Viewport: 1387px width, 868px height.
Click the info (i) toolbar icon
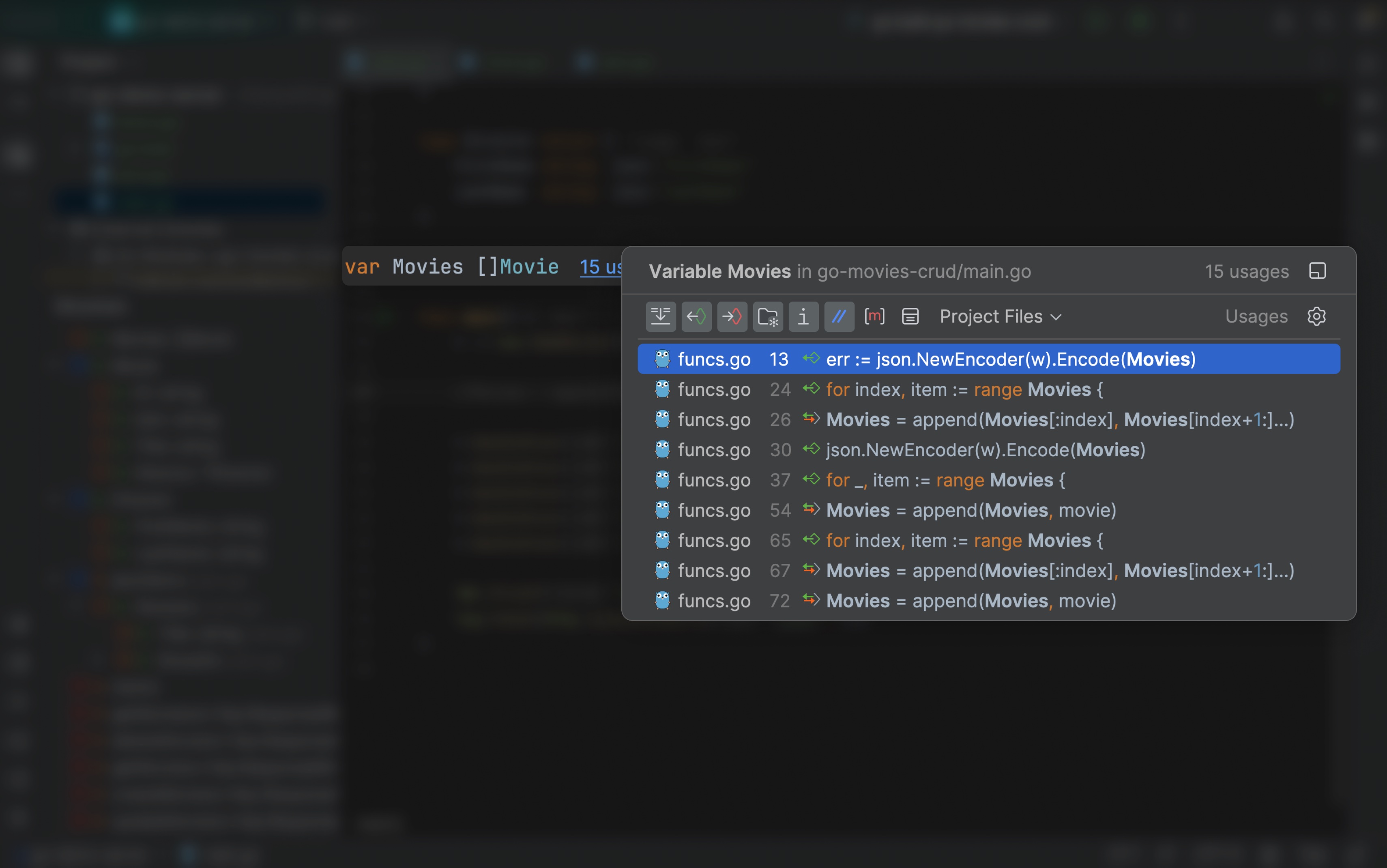coord(803,316)
